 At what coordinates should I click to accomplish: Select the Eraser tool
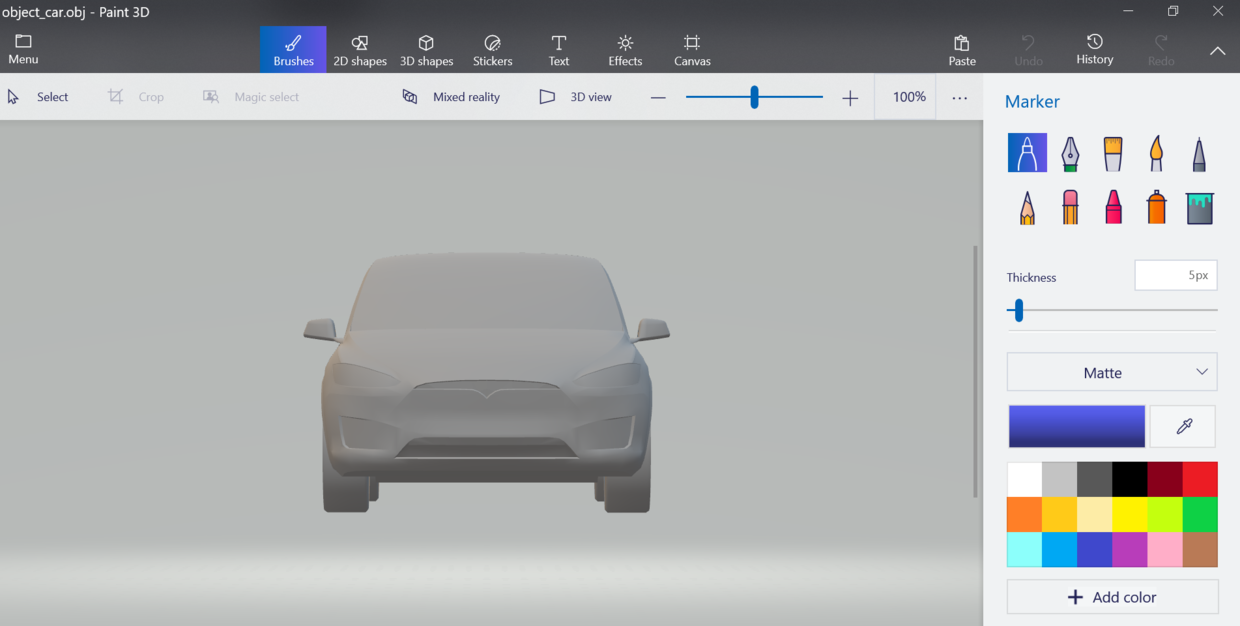click(1070, 207)
